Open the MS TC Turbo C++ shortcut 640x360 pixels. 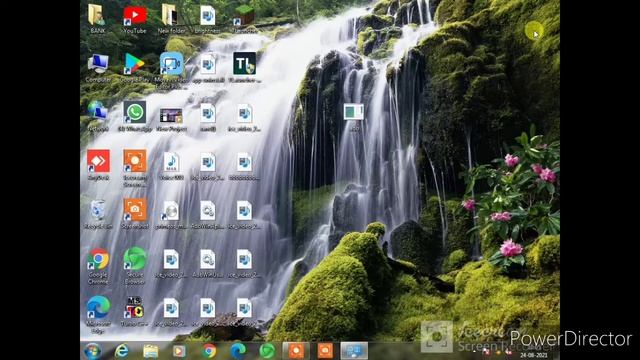pos(134,311)
